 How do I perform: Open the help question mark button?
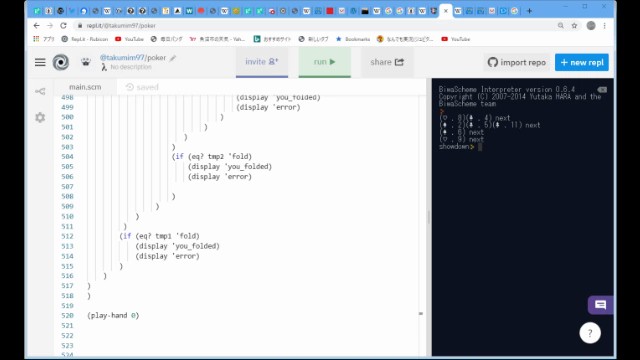pyautogui.click(x=590, y=333)
